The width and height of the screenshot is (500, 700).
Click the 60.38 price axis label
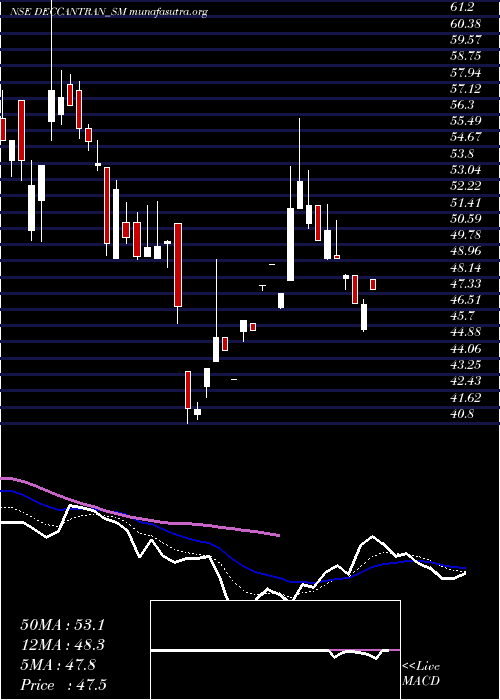point(466,24)
